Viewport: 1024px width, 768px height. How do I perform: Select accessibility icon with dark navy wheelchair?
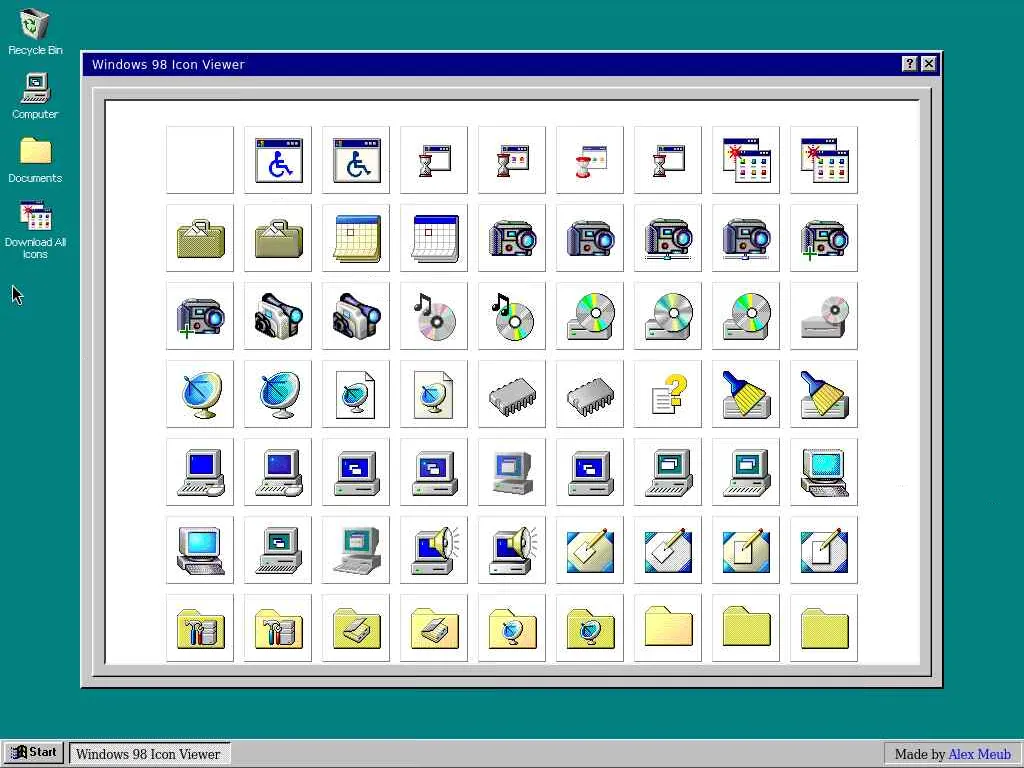coord(356,160)
